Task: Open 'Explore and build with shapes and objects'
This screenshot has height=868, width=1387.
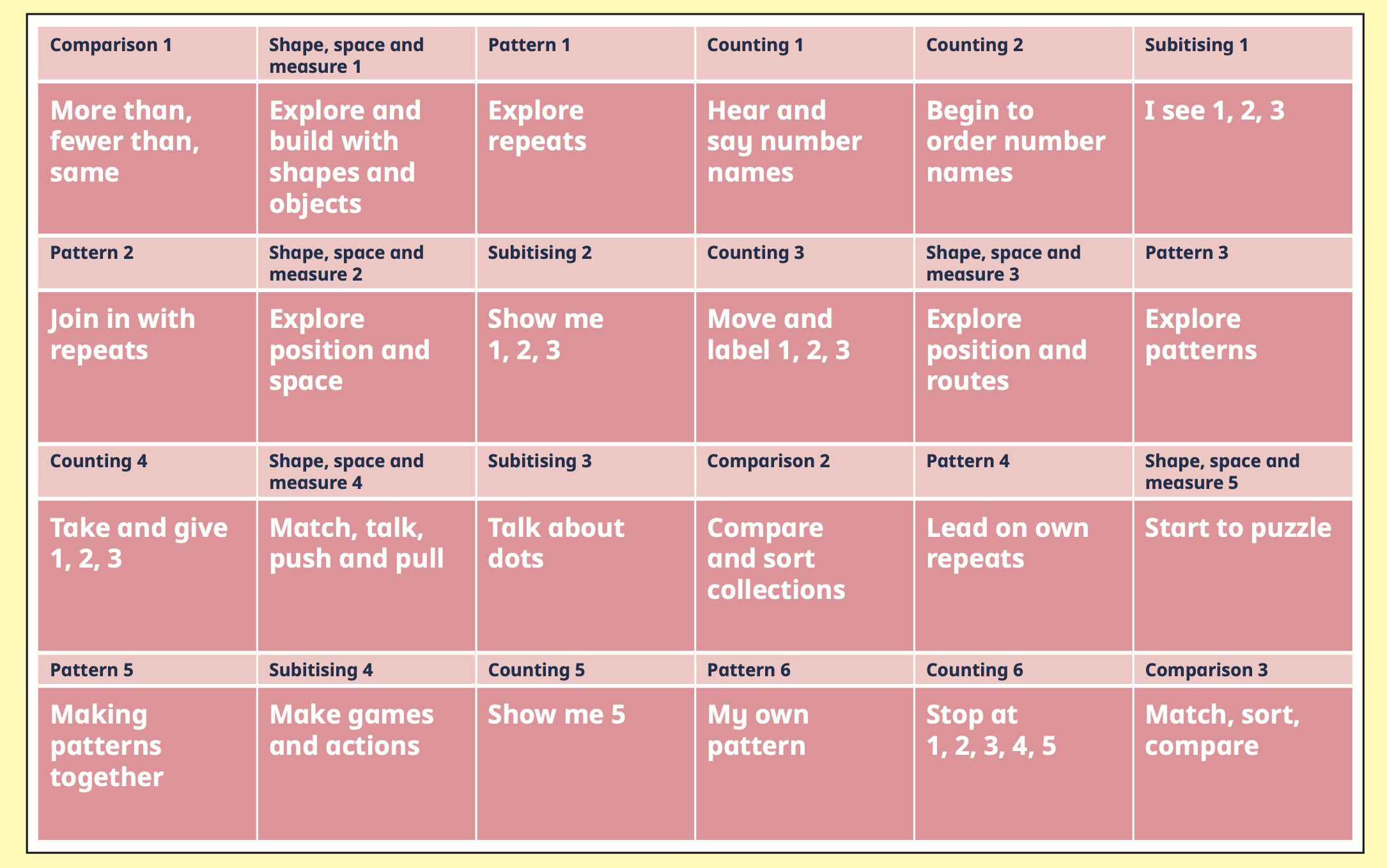Action: [x=366, y=157]
